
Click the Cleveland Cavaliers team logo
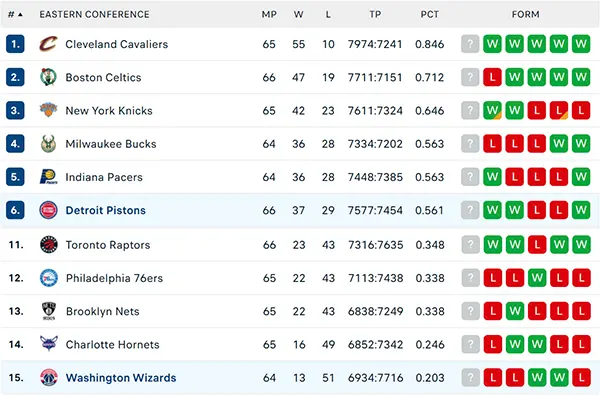pos(49,44)
